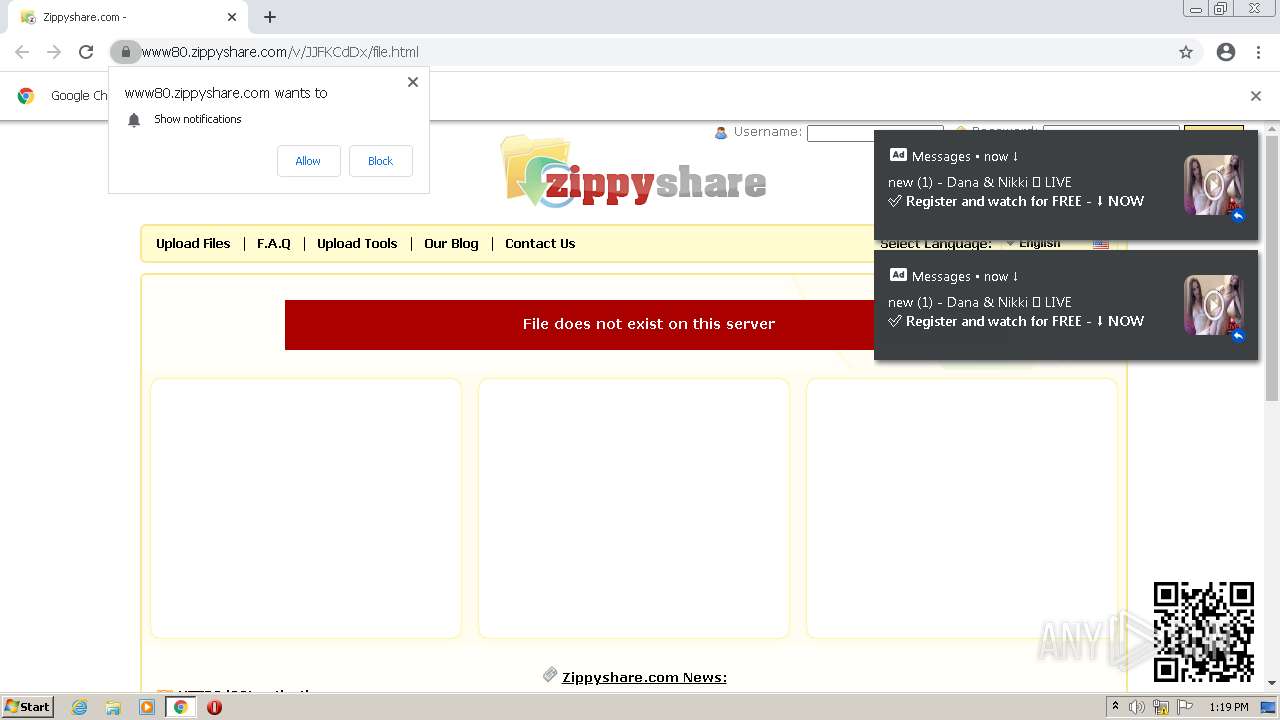Allow notifications from zippyshare
The height and width of the screenshot is (720, 1280).
click(308, 161)
